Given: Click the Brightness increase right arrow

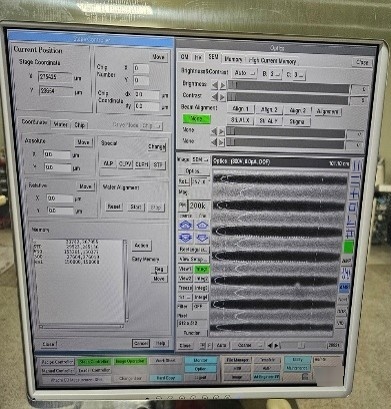Looking at the screenshot, I should [x=222, y=85].
